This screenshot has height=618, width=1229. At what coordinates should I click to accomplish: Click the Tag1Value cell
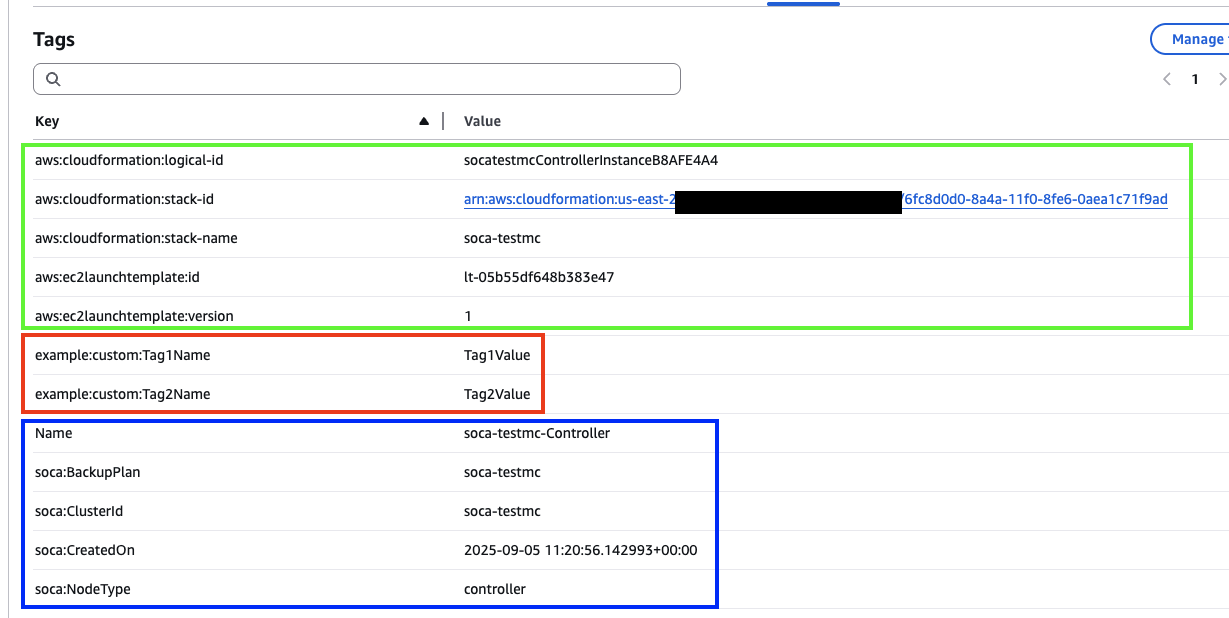click(x=497, y=355)
